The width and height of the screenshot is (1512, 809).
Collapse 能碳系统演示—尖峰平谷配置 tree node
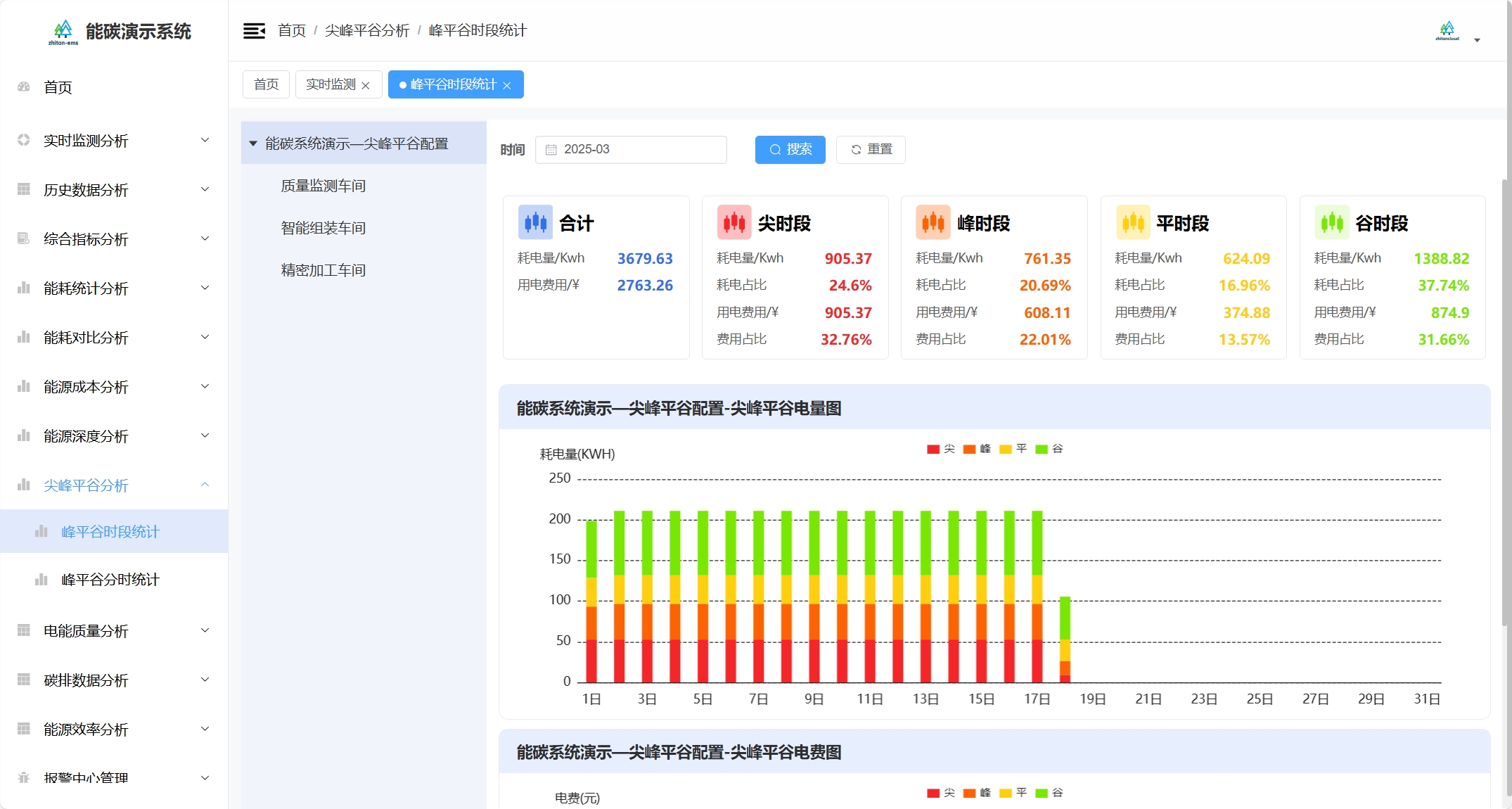(253, 144)
